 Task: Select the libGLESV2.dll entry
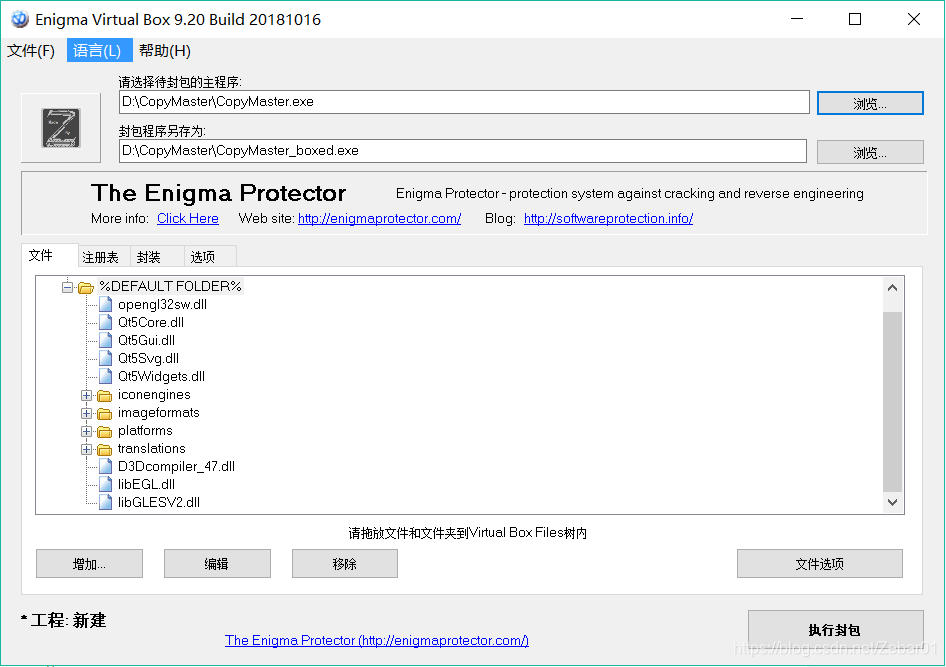[x=159, y=502]
